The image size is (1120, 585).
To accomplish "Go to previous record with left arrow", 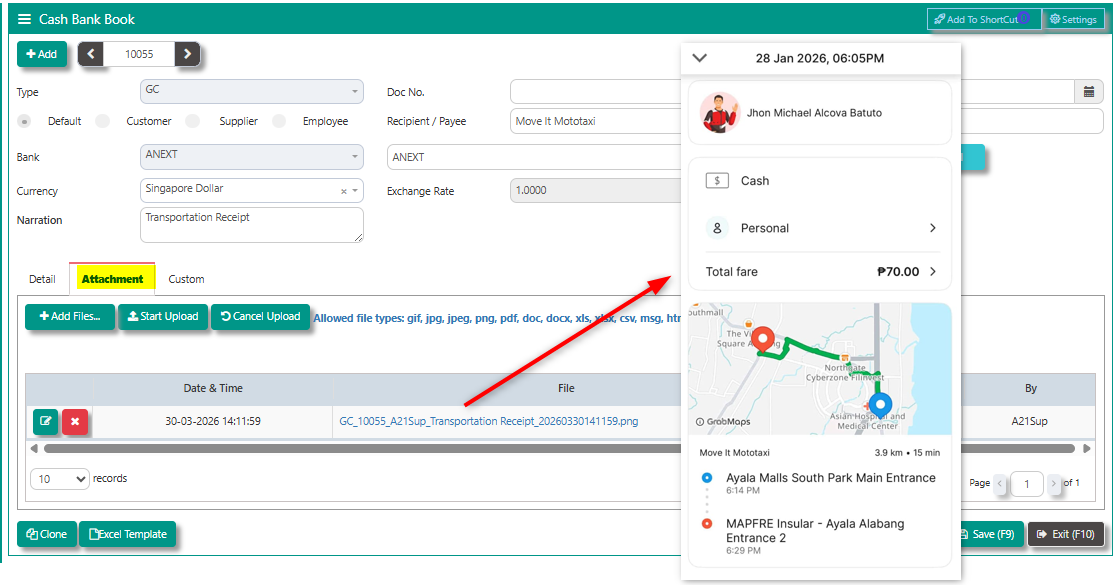I will point(91,54).
